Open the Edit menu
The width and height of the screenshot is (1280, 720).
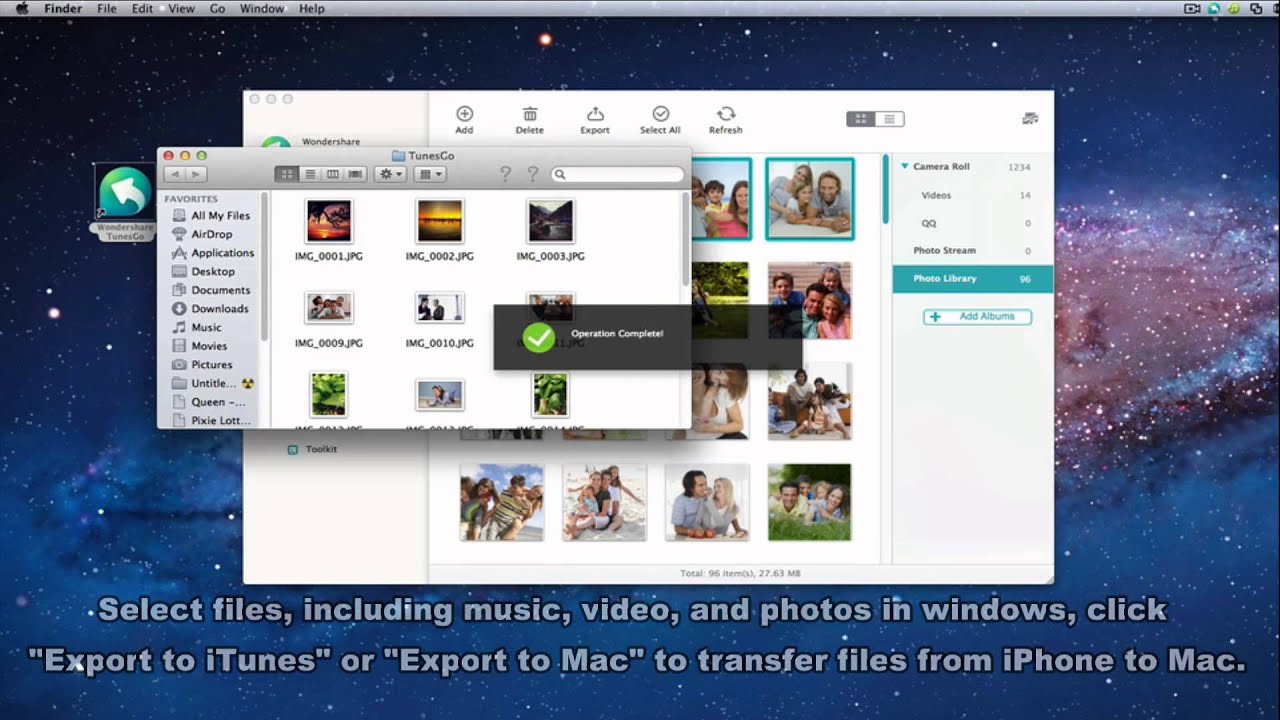(142, 8)
